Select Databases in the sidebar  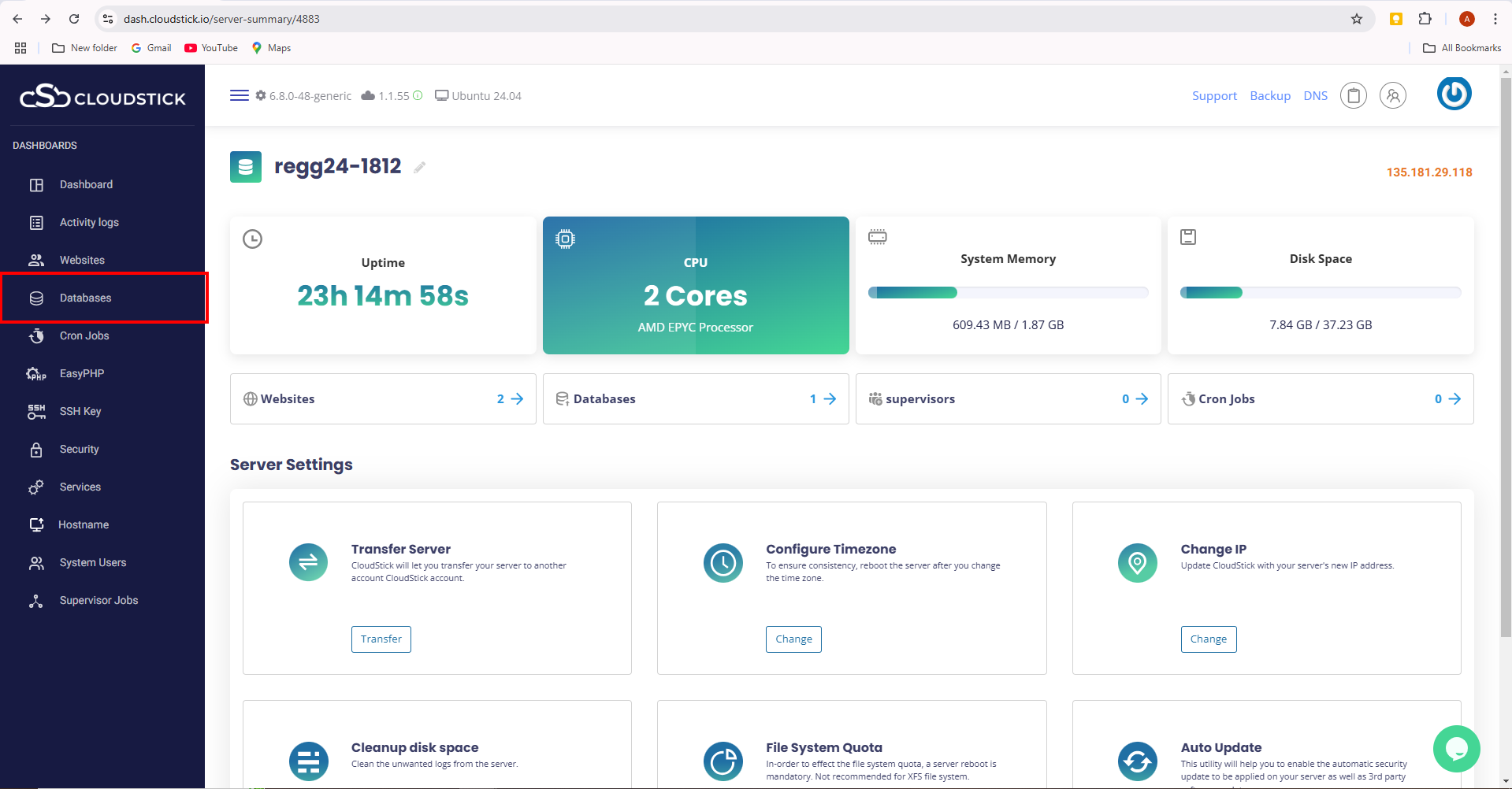click(x=85, y=298)
